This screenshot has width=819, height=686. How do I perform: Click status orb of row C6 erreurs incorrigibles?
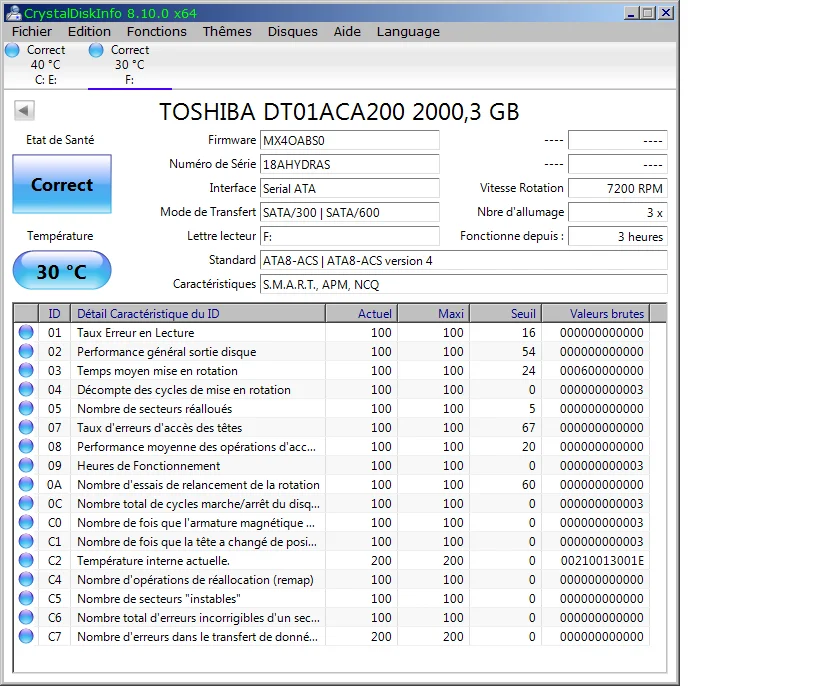click(x=26, y=617)
